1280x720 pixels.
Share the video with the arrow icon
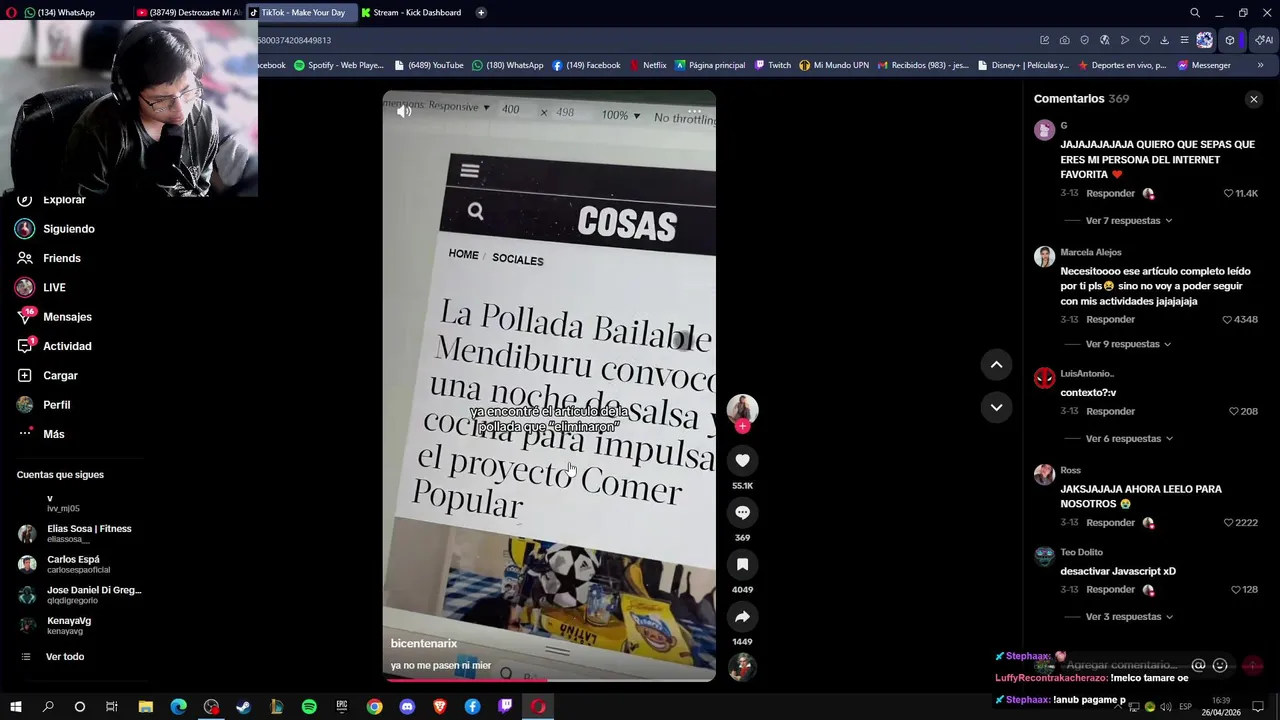pyautogui.click(x=742, y=616)
